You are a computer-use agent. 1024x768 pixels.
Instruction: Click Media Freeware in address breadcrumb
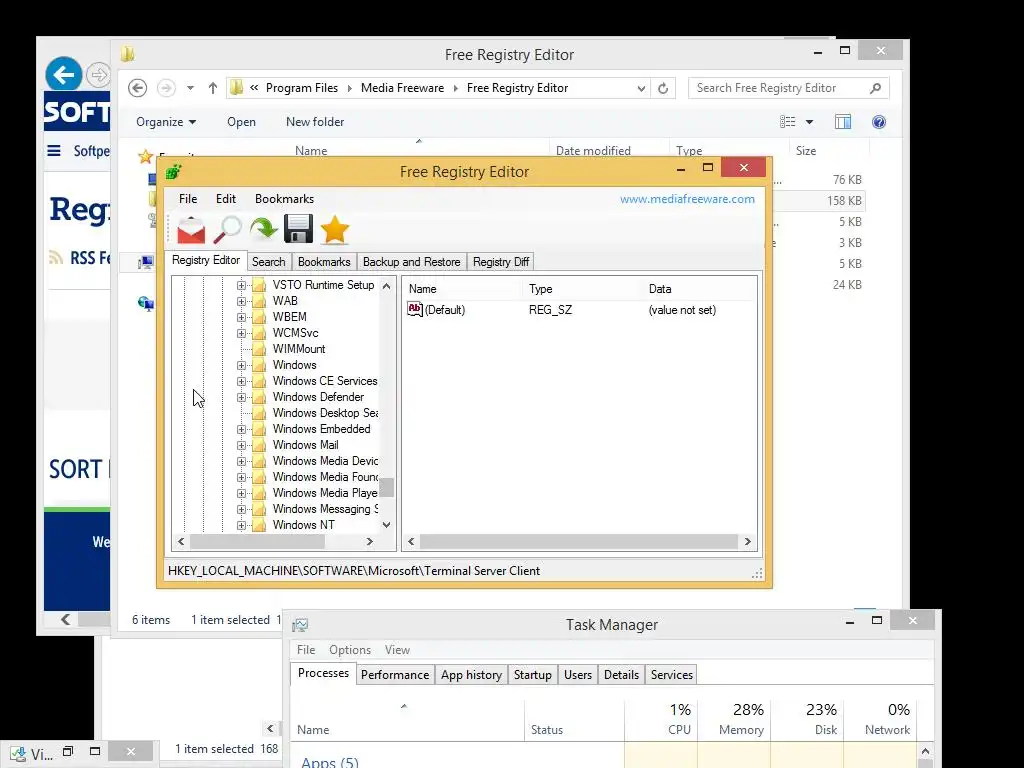[x=402, y=88]
